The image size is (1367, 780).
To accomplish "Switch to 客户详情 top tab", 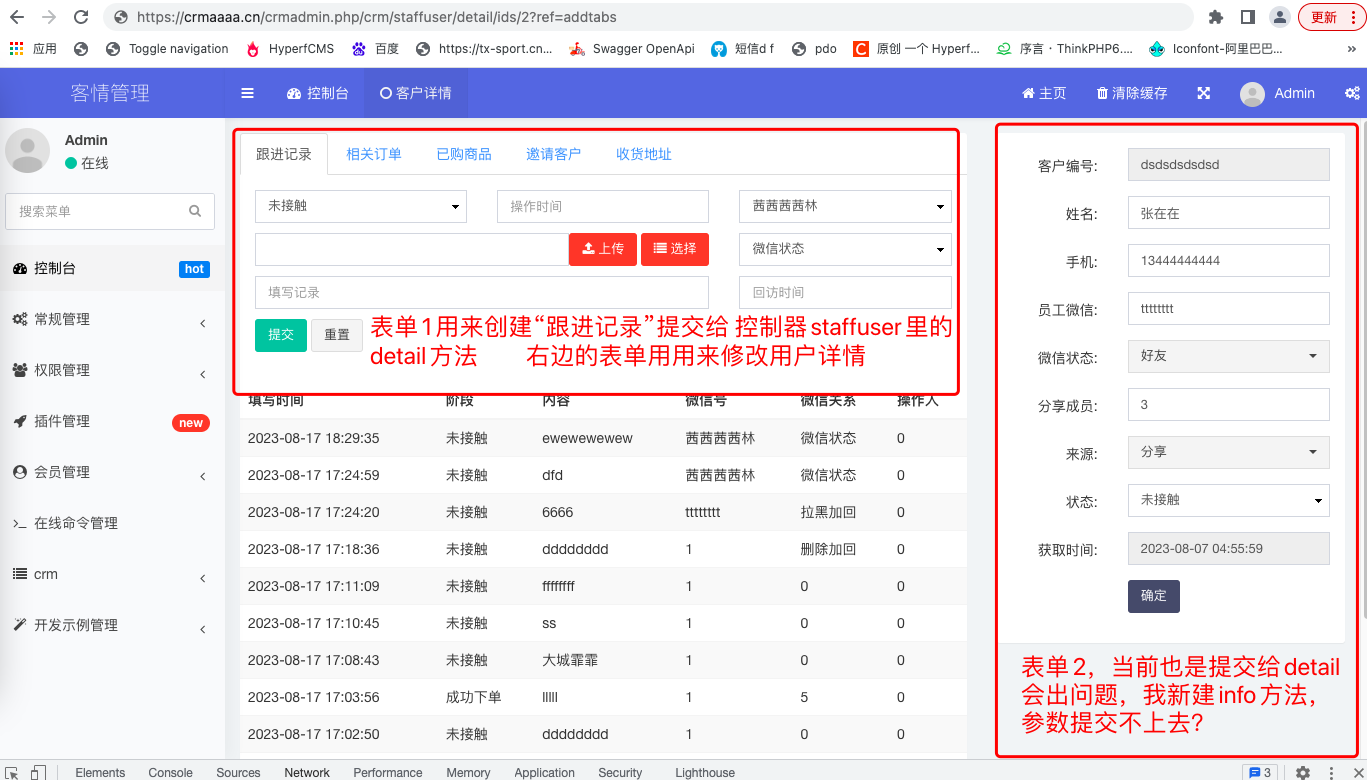I will point(416,93).
